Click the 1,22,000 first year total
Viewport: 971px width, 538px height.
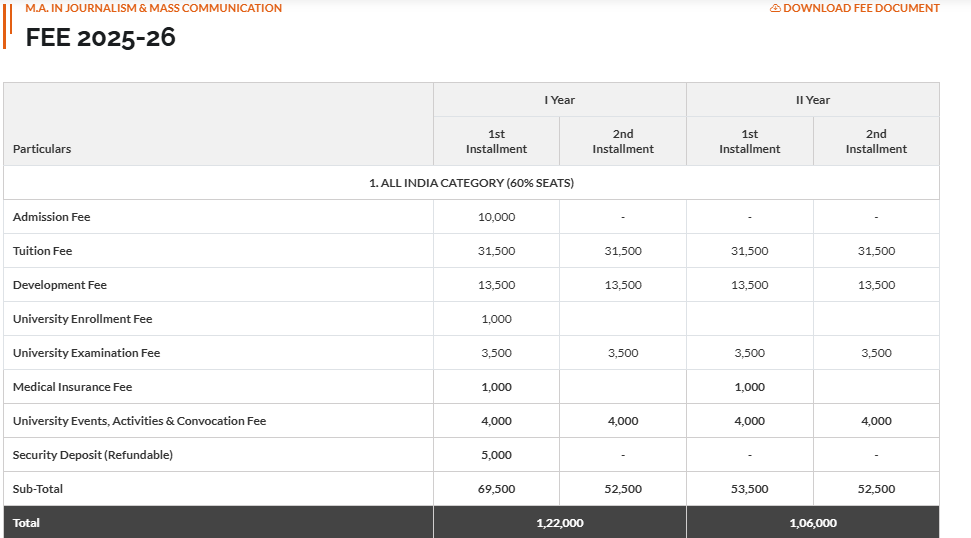(560, 523)
